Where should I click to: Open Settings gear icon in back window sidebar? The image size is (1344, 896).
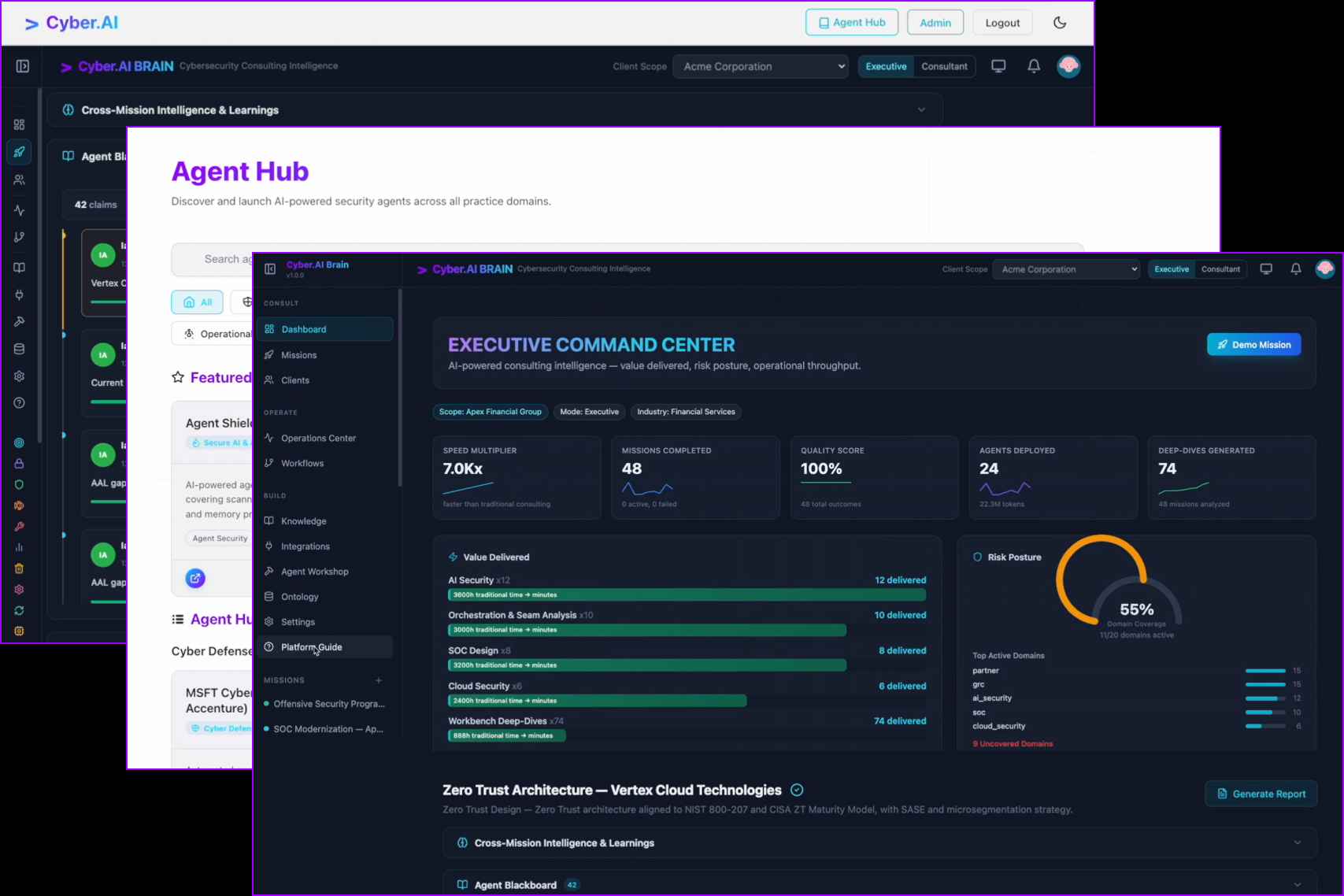click(x=19, y=376)
